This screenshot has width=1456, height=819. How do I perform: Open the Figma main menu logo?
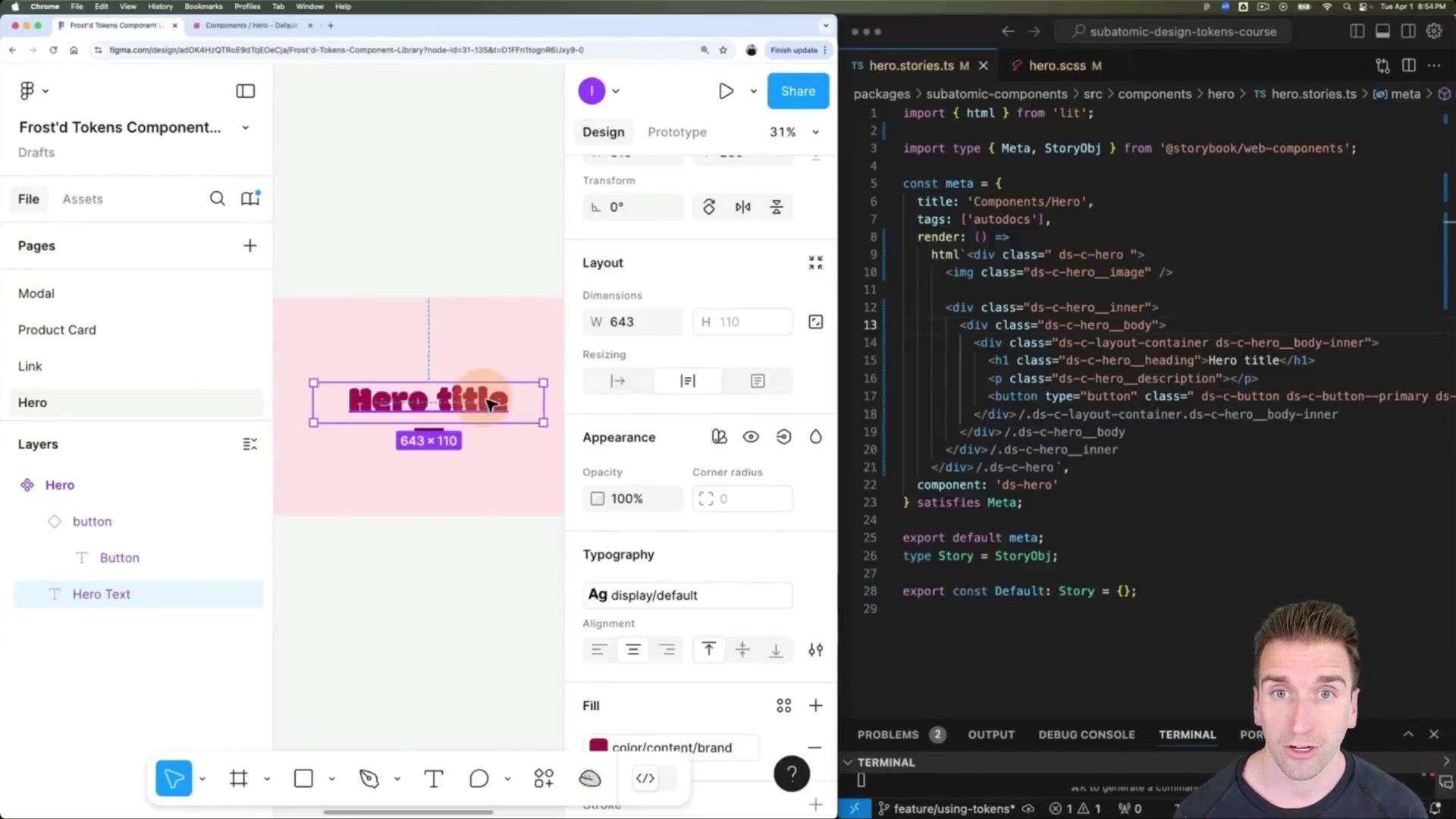(x=27, y=91)
